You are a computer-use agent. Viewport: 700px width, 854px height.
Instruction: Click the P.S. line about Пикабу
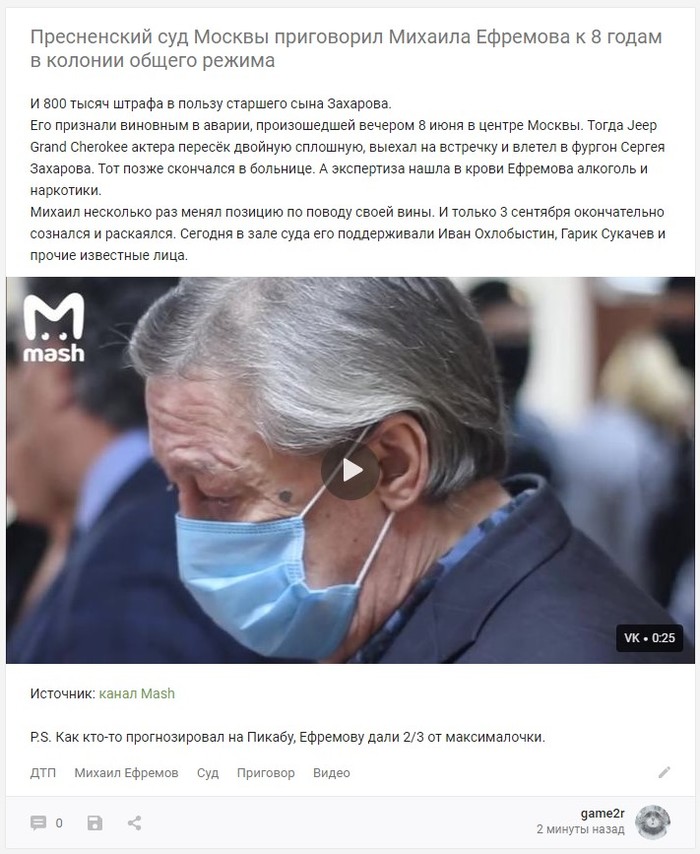pyautogui.click(x=288, y=737)
